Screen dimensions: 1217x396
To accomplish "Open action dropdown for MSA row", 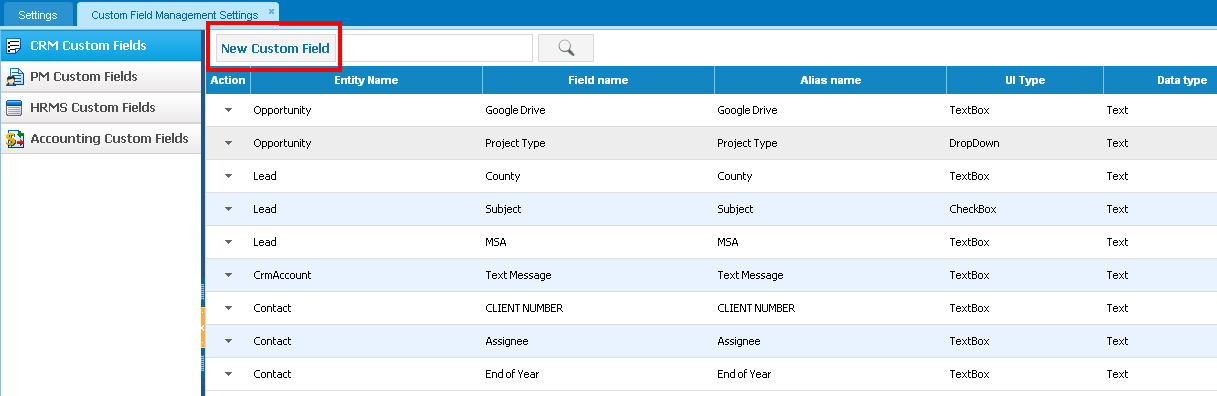I will pos(228,242).
